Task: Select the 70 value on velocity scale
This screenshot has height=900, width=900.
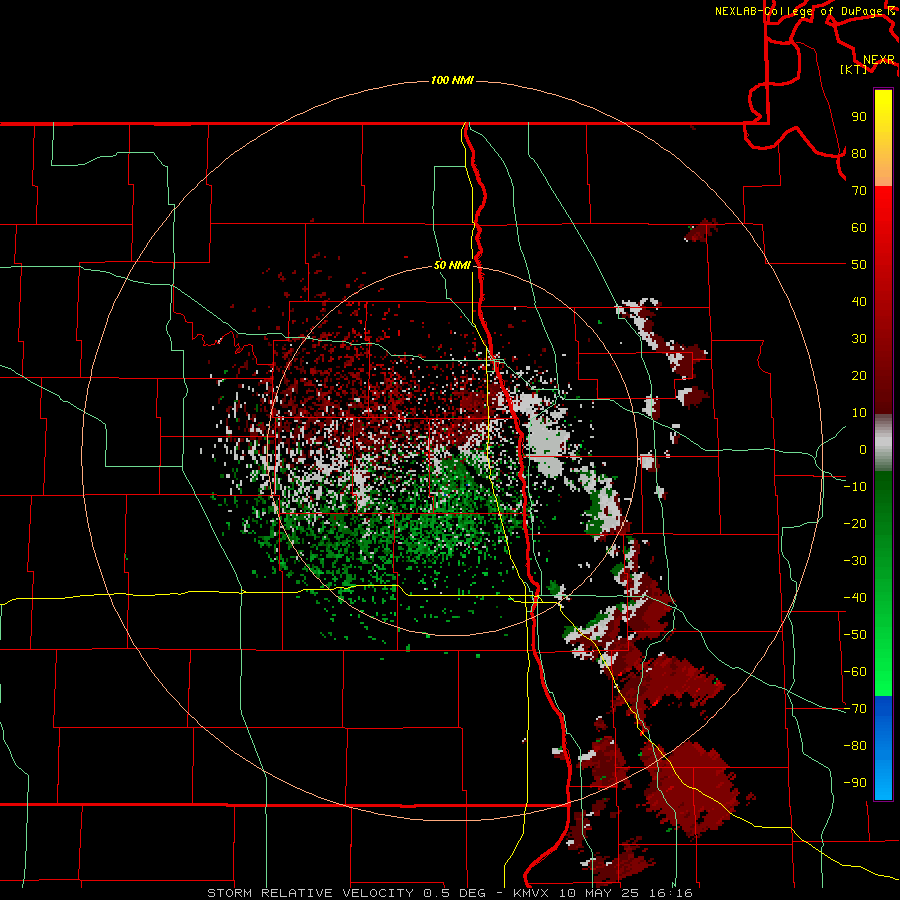Action: [859, 191]
